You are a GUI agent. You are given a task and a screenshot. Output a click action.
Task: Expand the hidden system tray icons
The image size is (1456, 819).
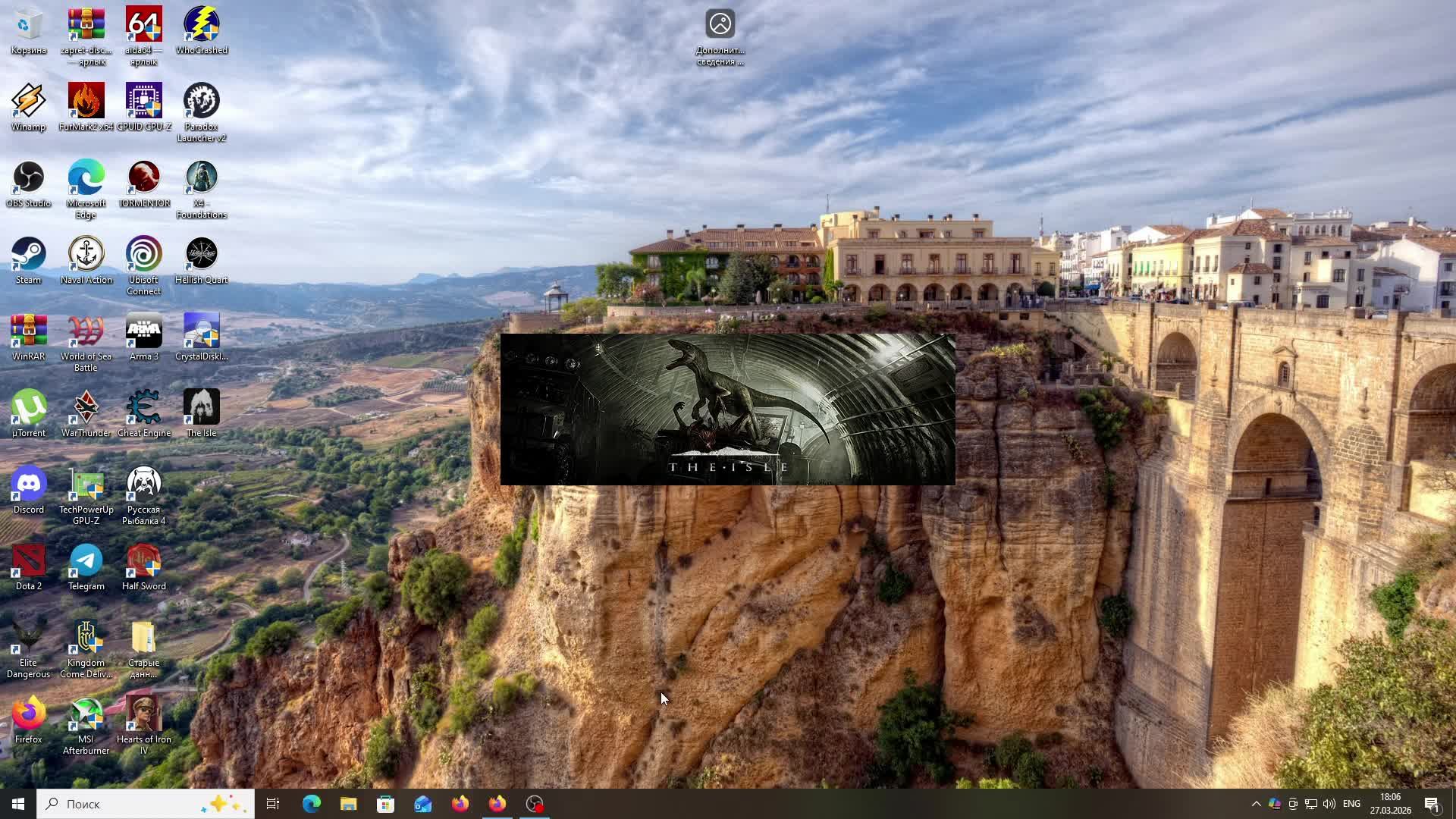[x=1256, y=804]
